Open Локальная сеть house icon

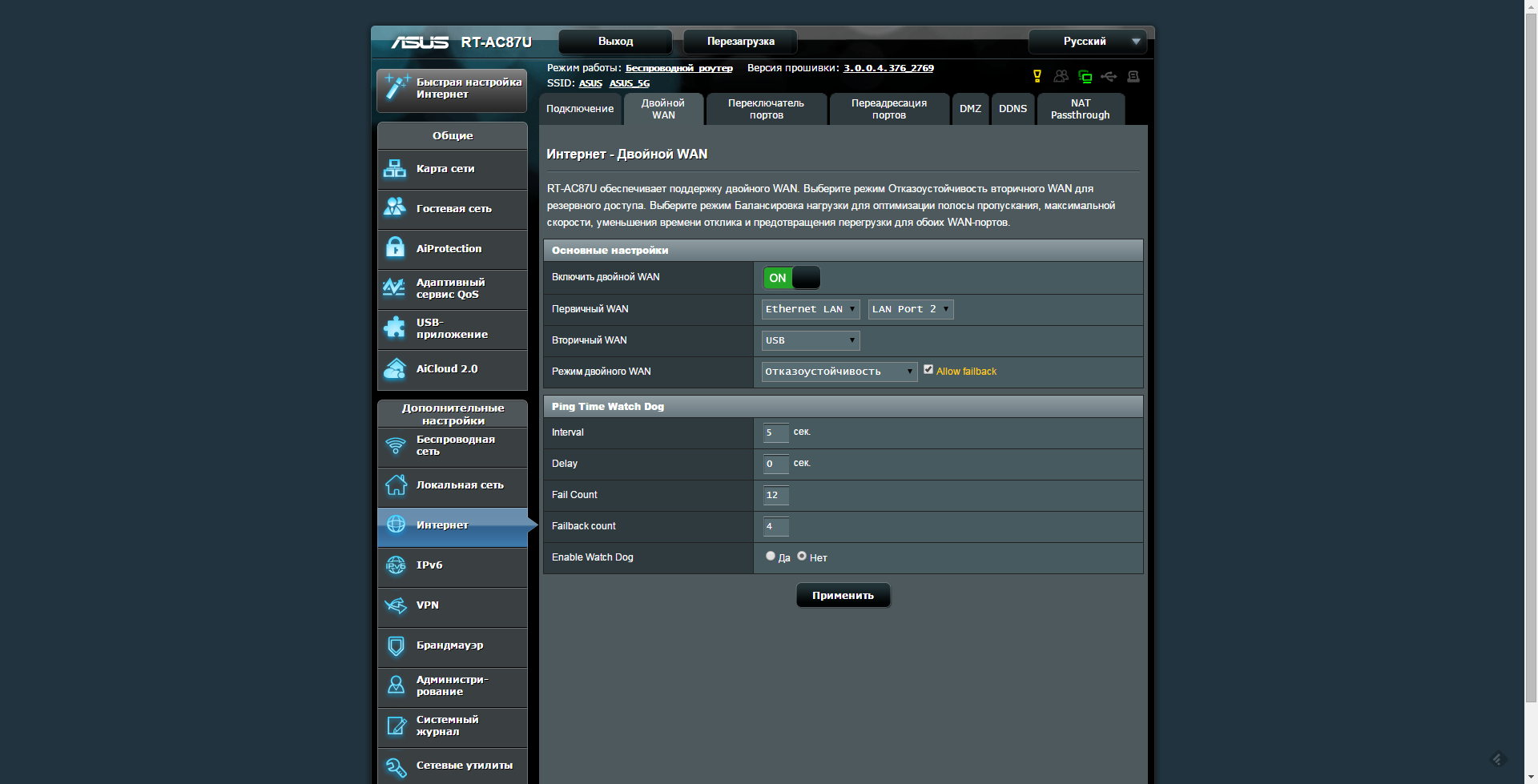click(396, 484)
